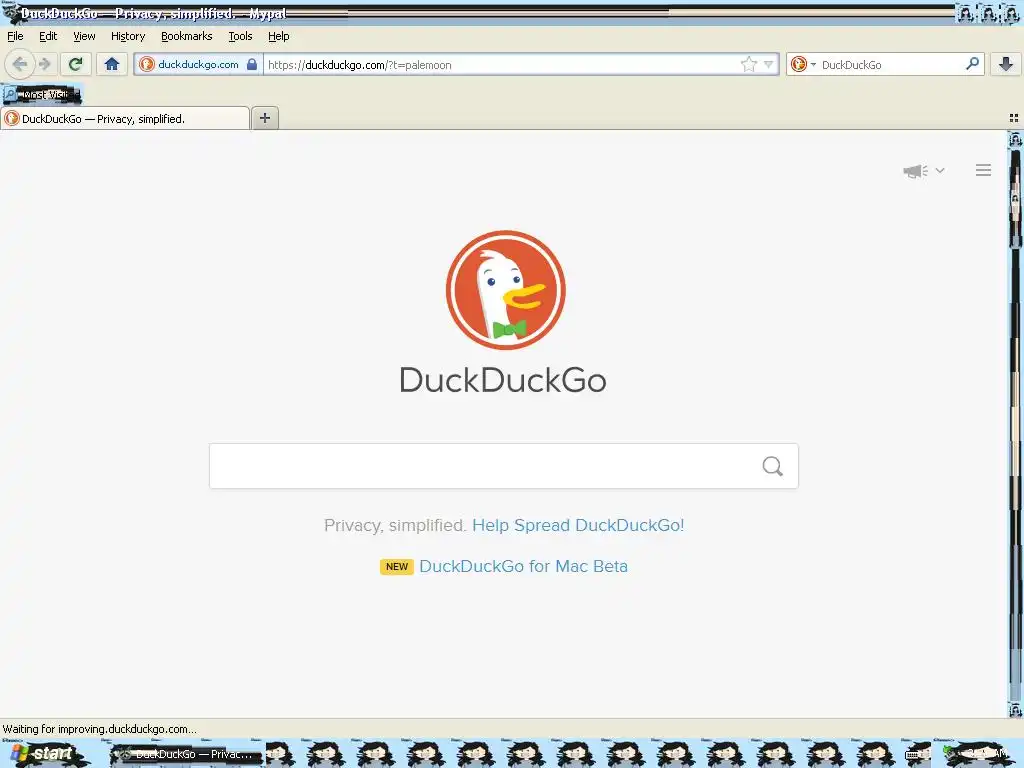
Task: Click the yellow NEW badge
Action: (396, 566)
